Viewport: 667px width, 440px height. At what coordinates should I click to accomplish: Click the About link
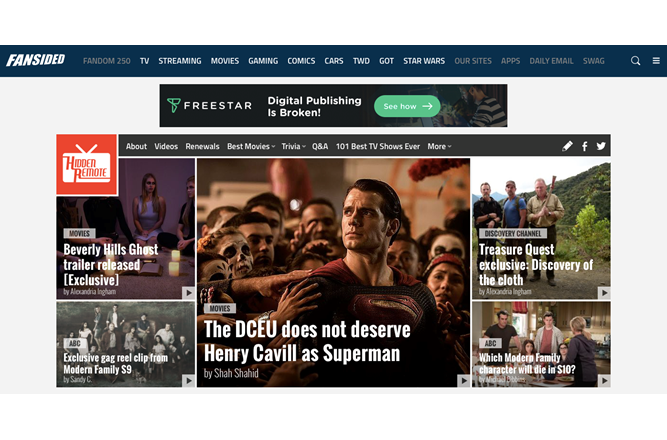tap(136, 146)
